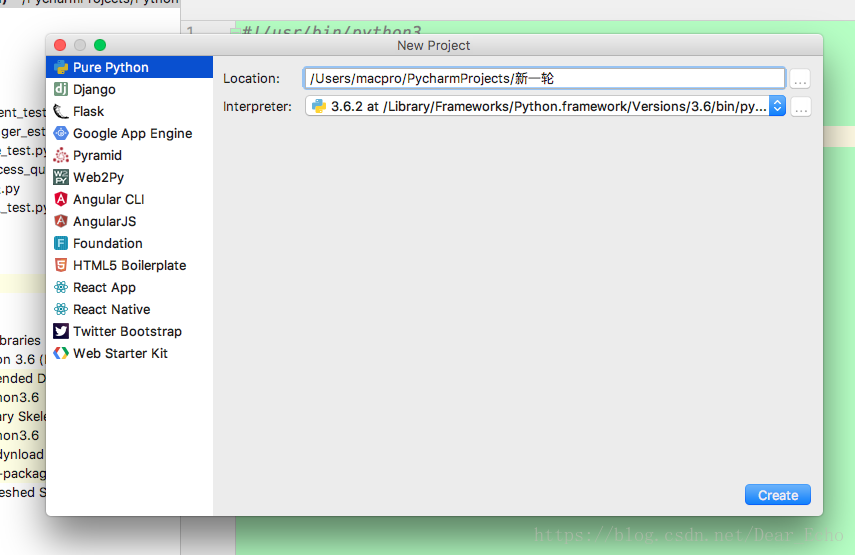
Task: Click the Django project type icon
Action: tap(61, 89)
